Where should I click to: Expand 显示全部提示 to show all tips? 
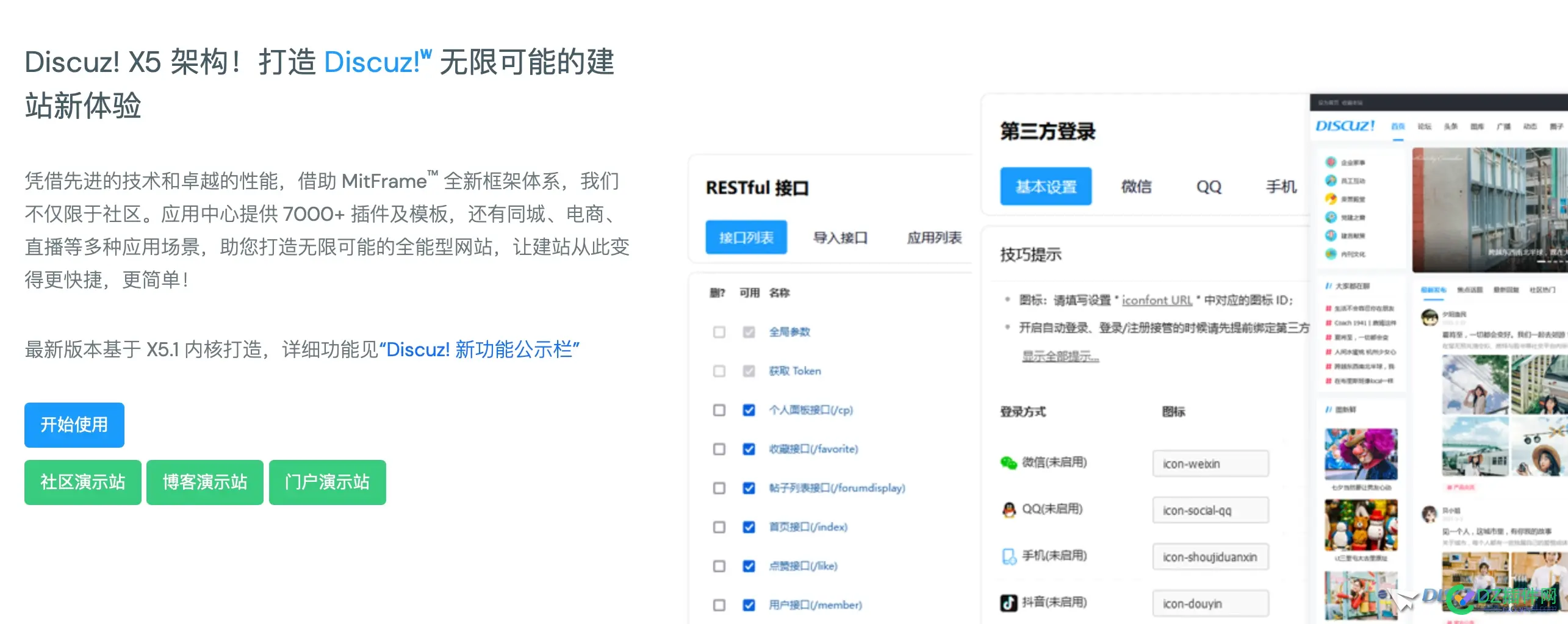pyautogui.click(x=1062, y=357)
